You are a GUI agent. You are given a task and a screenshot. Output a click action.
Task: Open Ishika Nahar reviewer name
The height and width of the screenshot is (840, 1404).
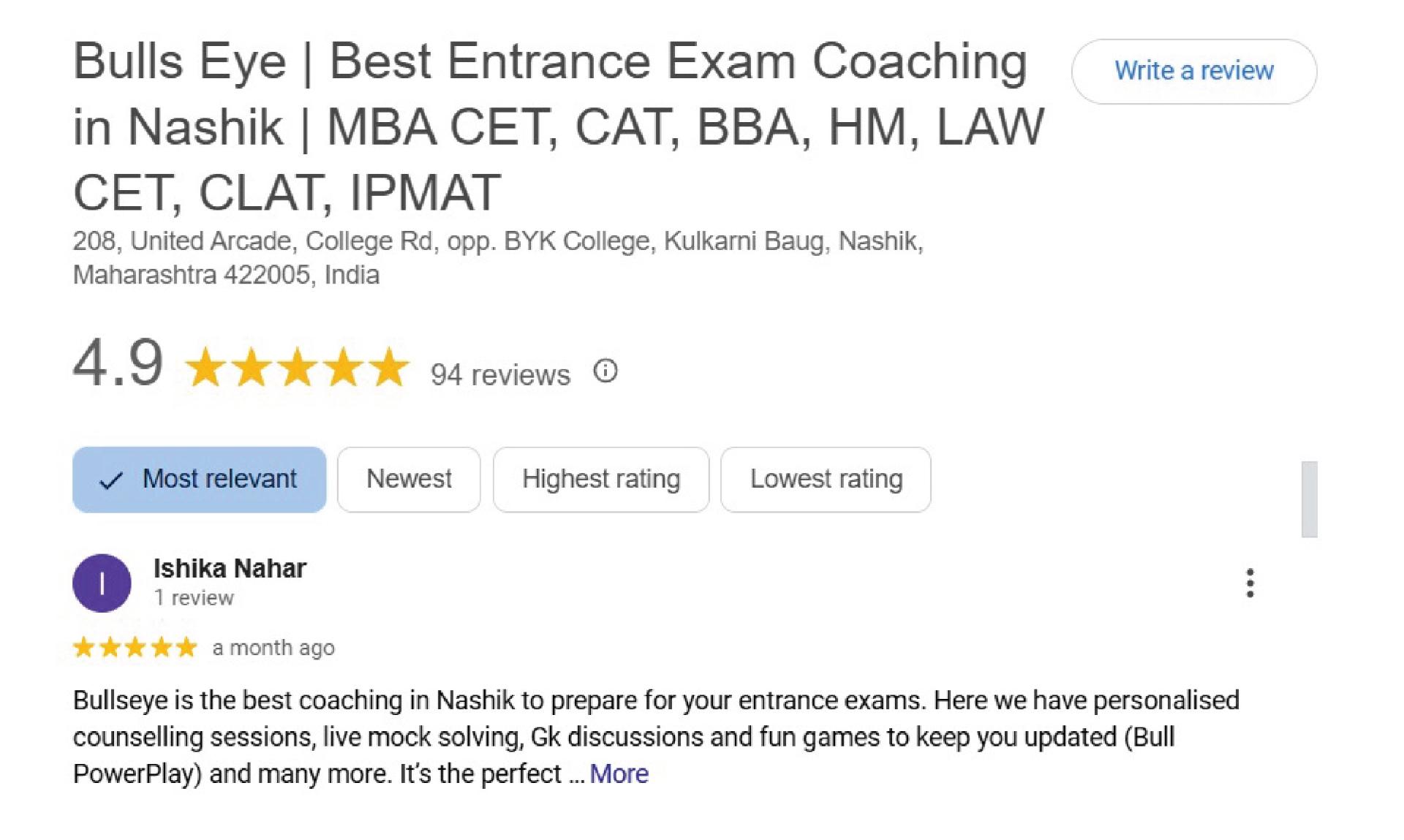230,568
